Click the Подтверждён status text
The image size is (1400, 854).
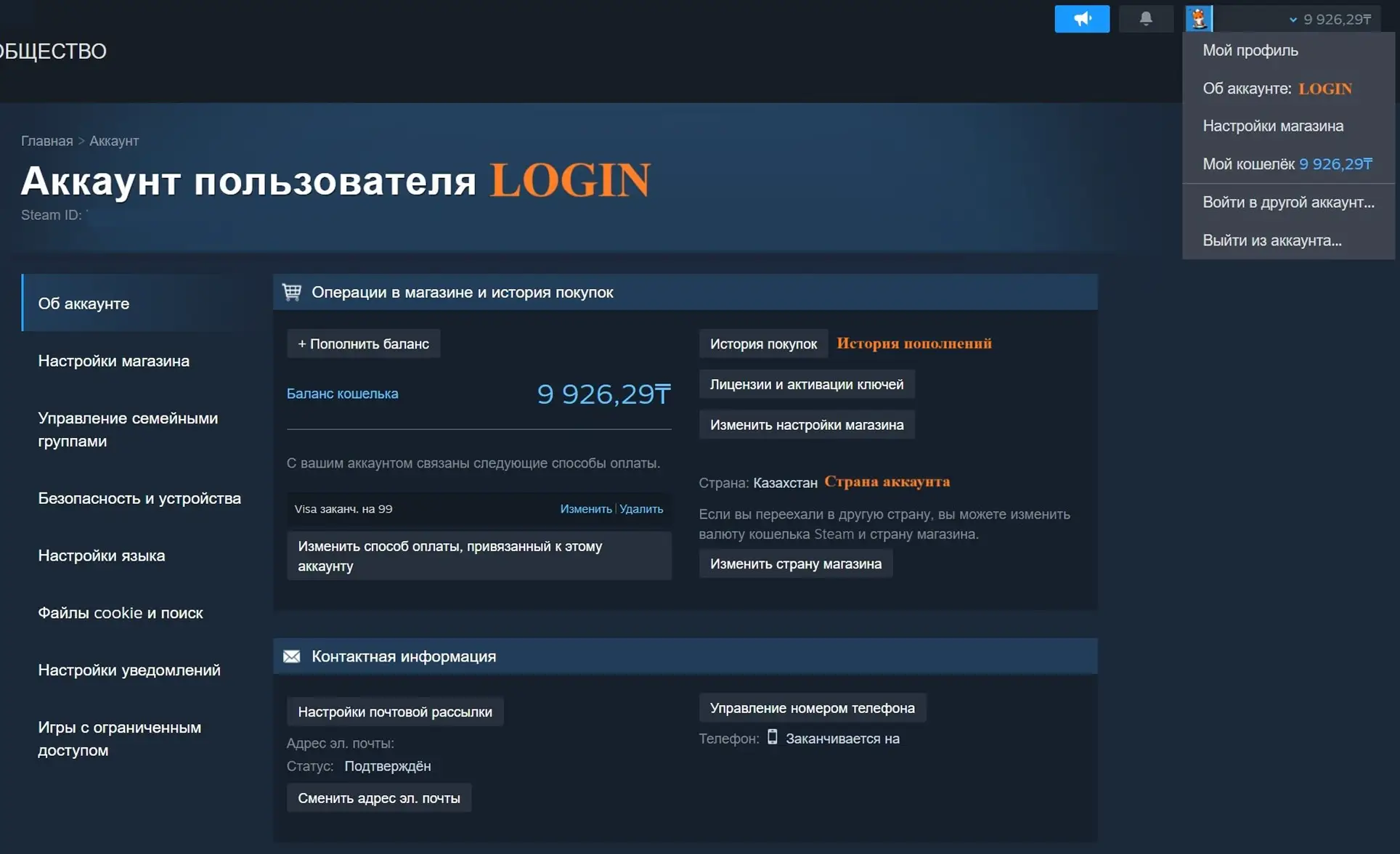[387, 766]
